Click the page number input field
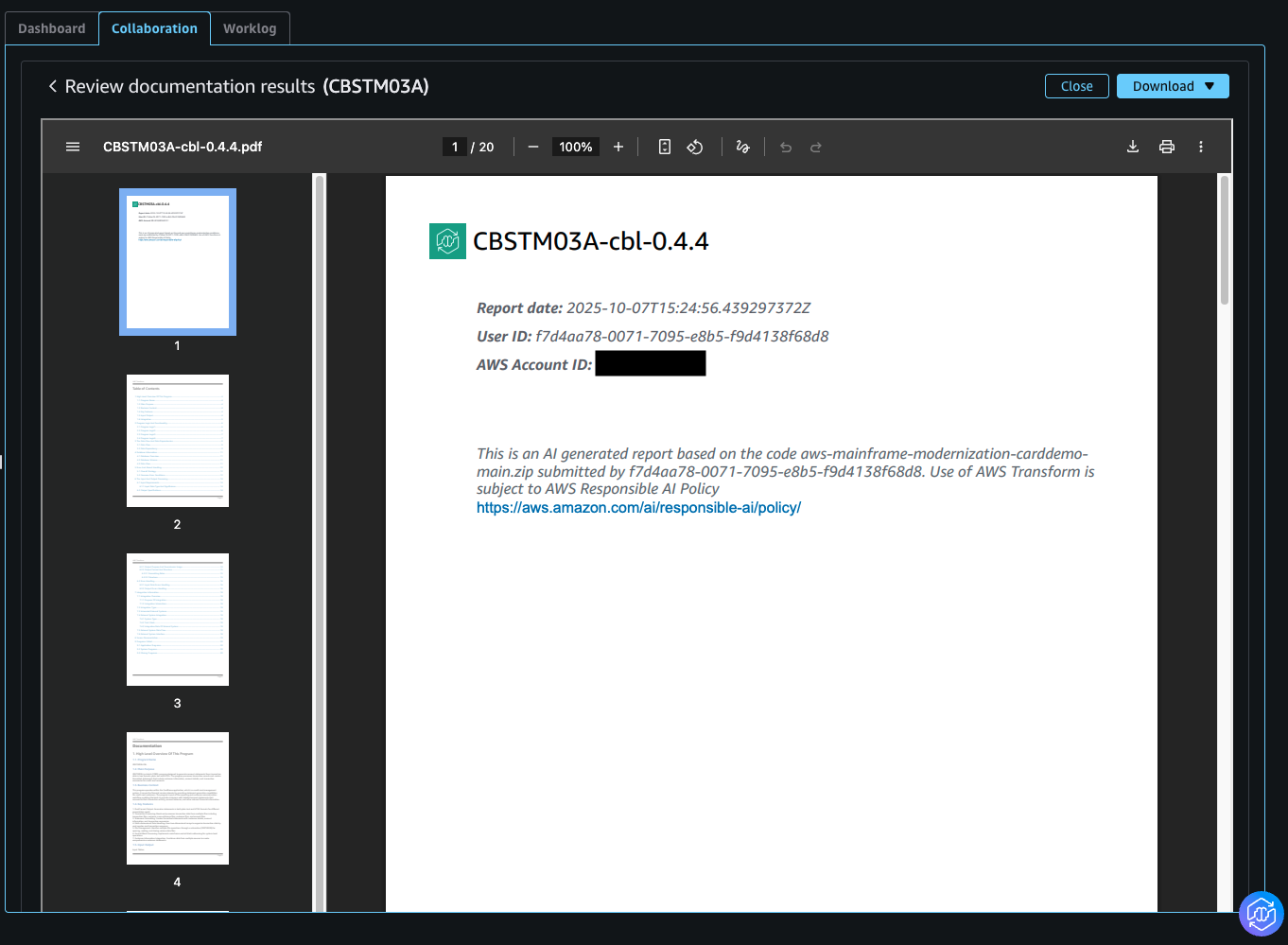The height and width of the screenshot is (945, 1288). pyautogui.click(x=455, y=147)
